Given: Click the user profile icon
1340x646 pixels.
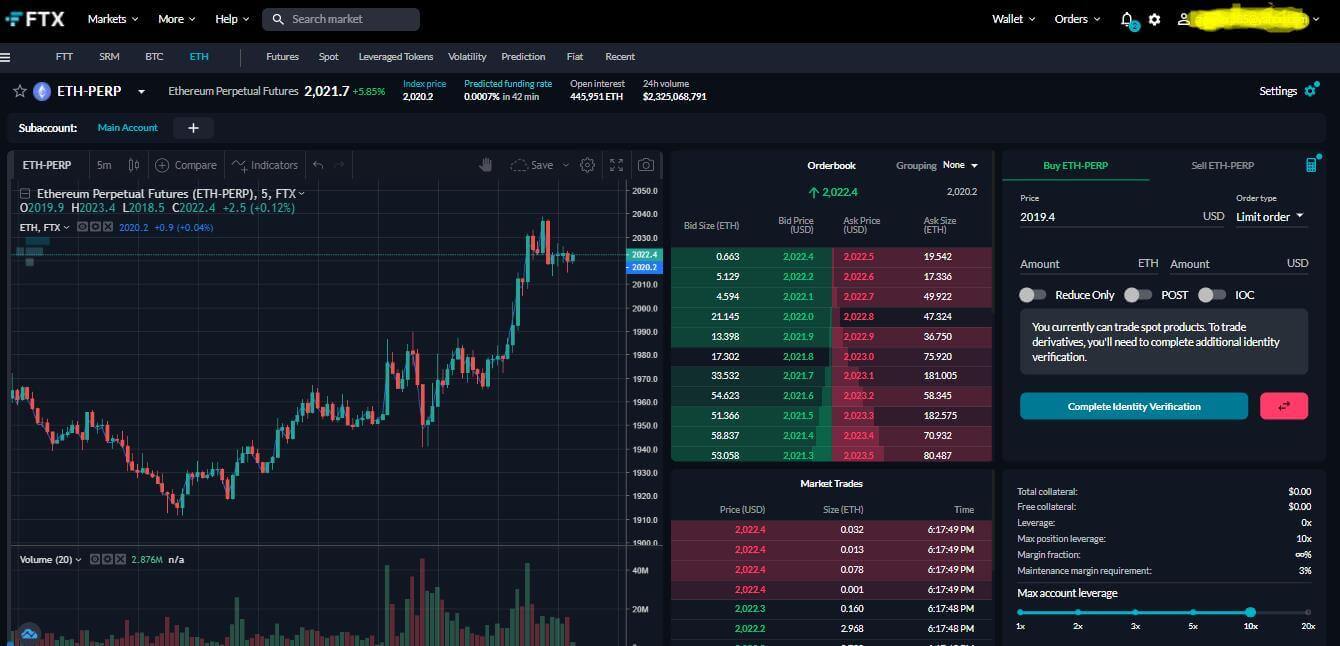Looking at the screenshot, I should 1184,19.
